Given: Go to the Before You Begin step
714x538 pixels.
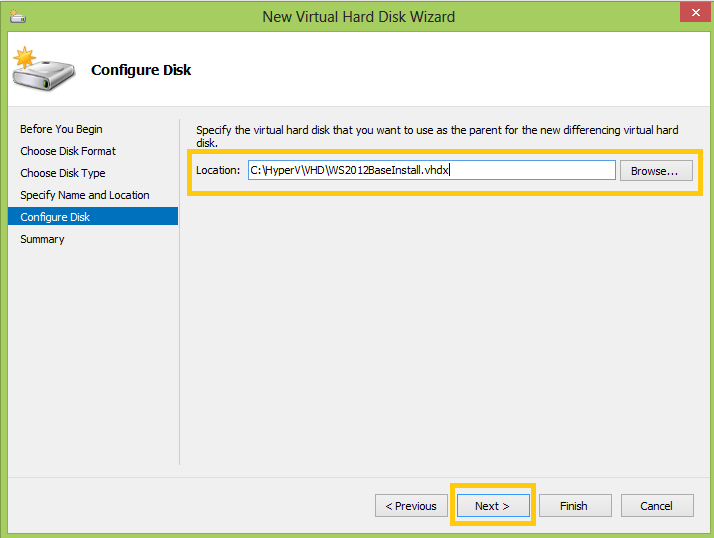Looking at the screenshot, I should 61,129.
